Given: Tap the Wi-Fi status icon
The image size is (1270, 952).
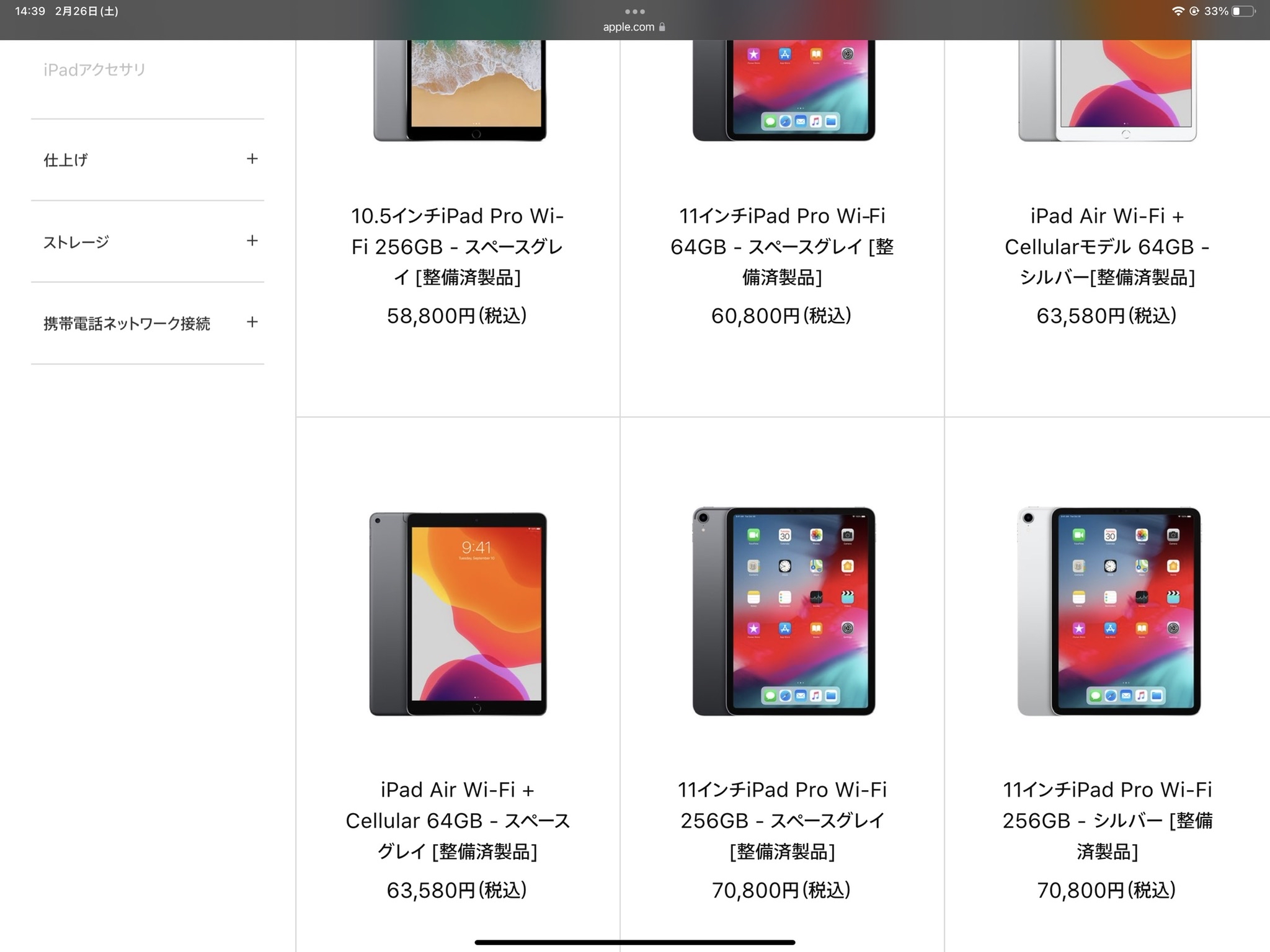Looking at the screenshot, I should pyautogui.click(x=1178, y=11).
